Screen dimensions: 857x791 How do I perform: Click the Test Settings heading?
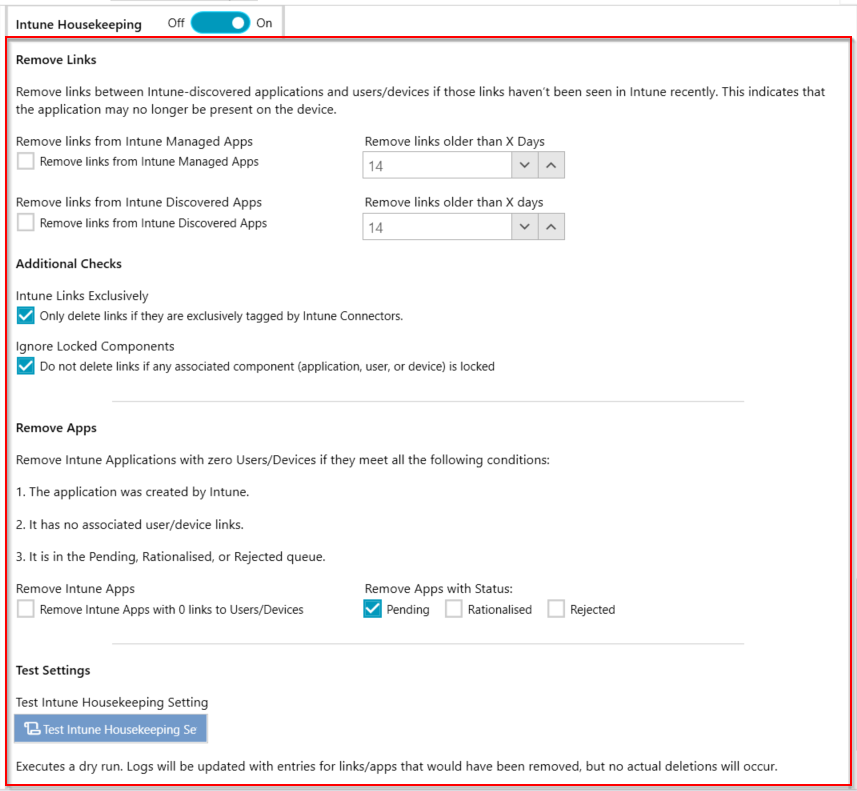(53, 670)
